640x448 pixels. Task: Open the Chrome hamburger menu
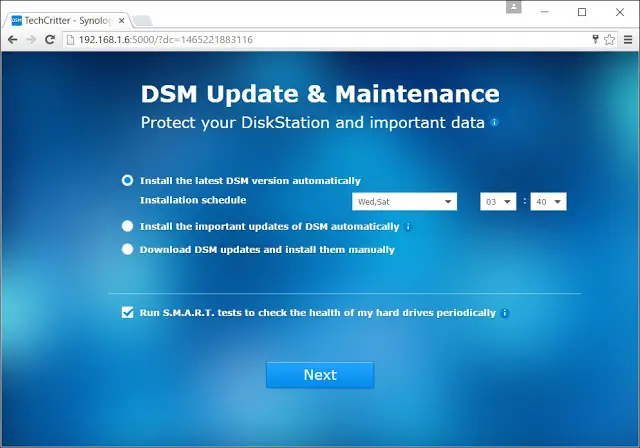coord(628,40)
